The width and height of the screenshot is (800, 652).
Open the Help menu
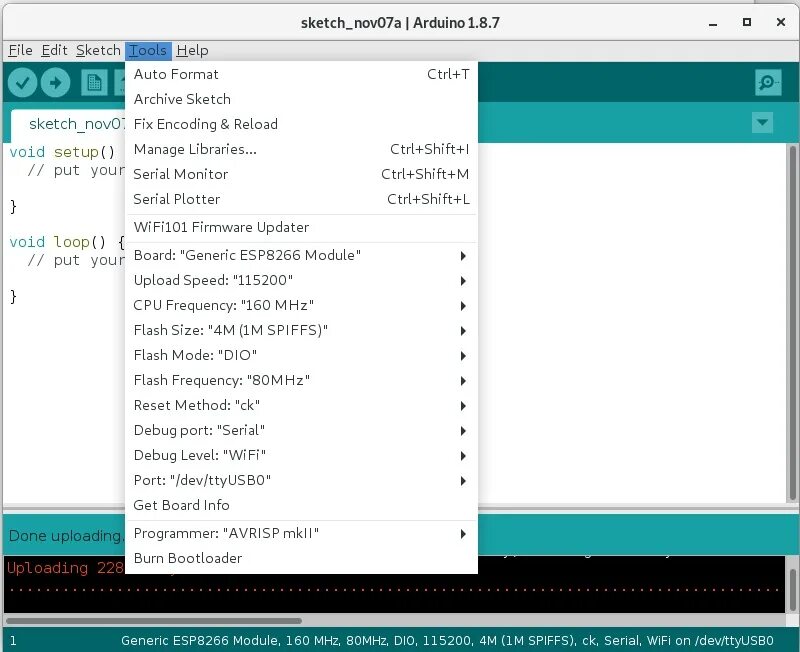192,51
